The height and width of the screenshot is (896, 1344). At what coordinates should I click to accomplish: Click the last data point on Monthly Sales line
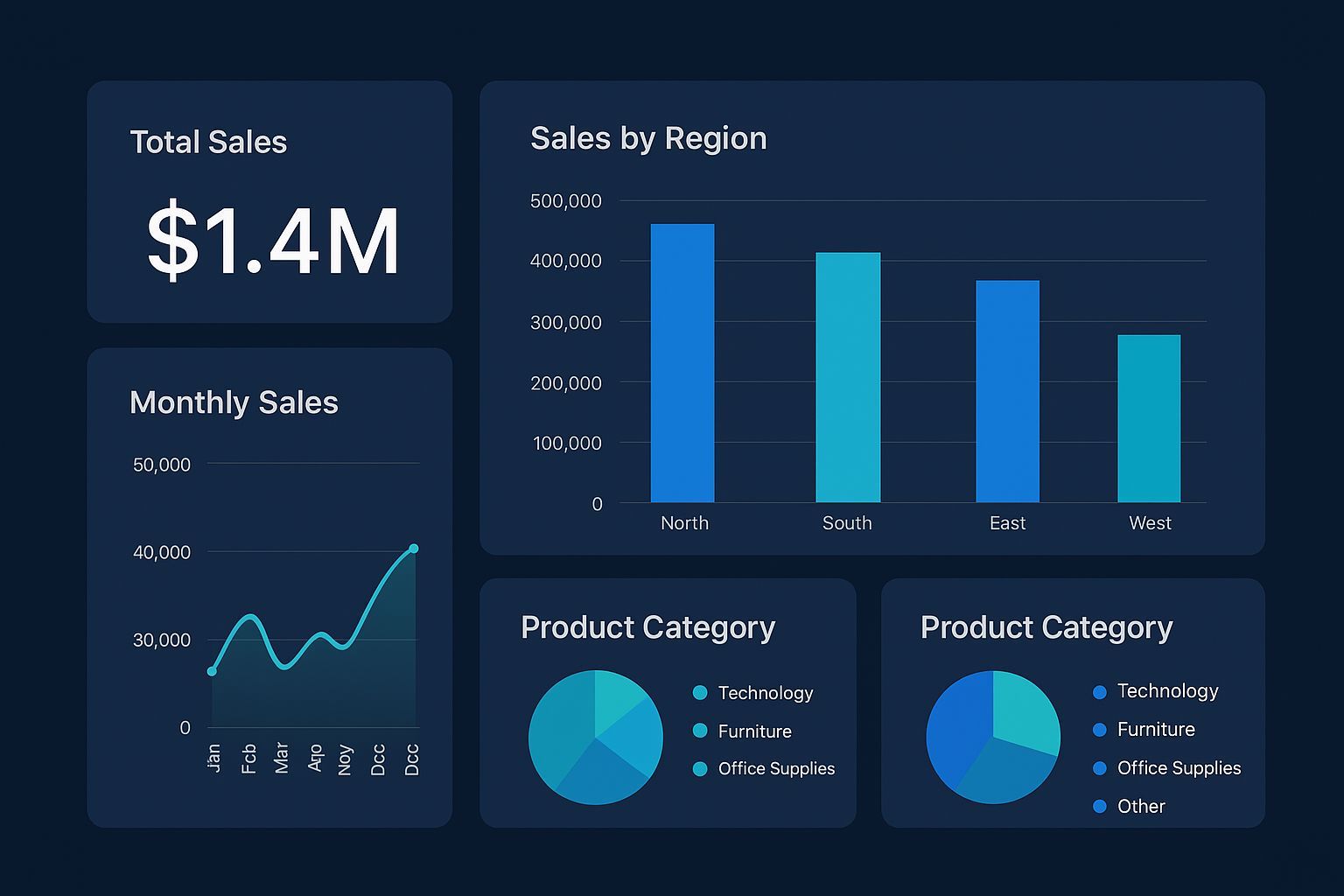coord(414,549)
